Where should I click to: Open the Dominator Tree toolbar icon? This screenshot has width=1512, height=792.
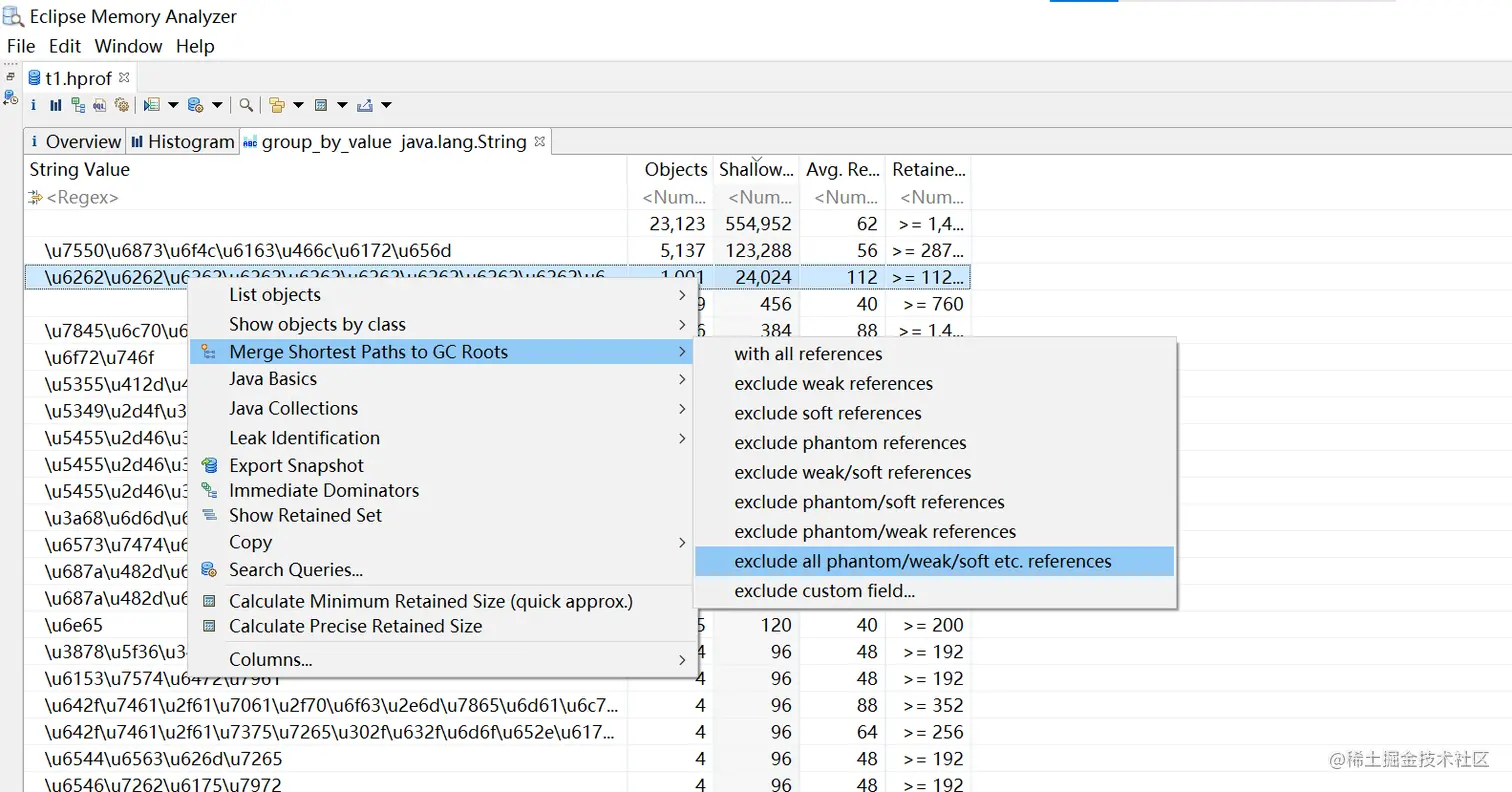(77, 105)
